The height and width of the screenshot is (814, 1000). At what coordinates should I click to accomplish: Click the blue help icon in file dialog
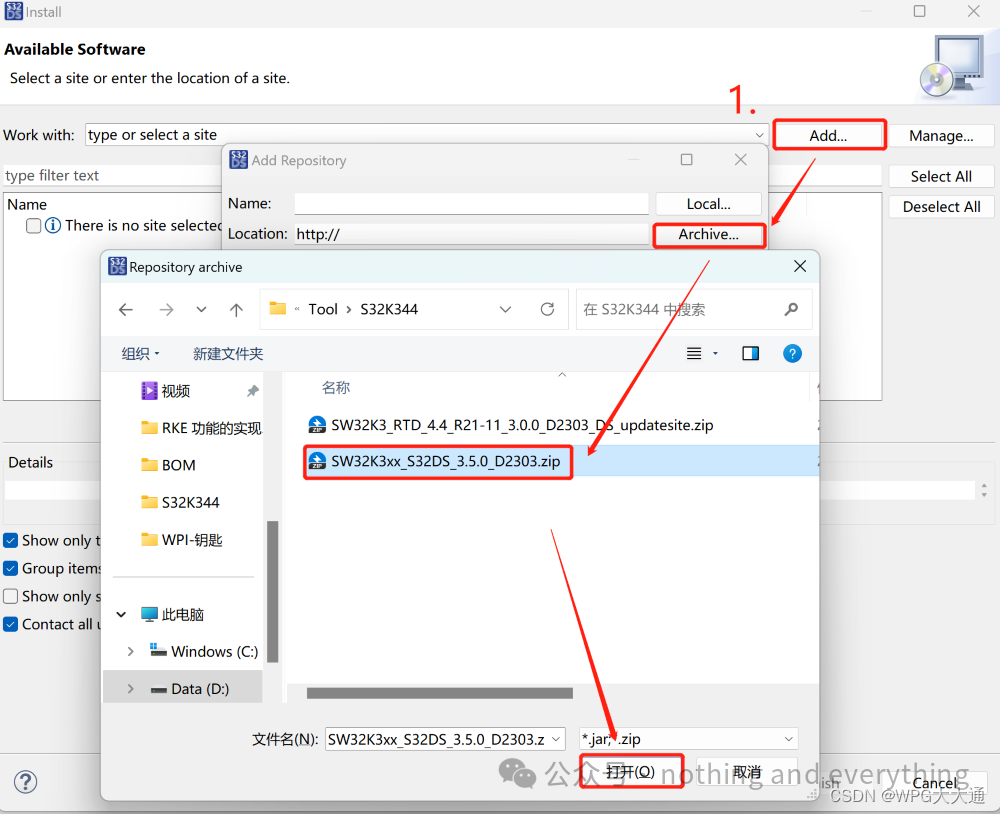pyautogui.click(x=792, y=353)
